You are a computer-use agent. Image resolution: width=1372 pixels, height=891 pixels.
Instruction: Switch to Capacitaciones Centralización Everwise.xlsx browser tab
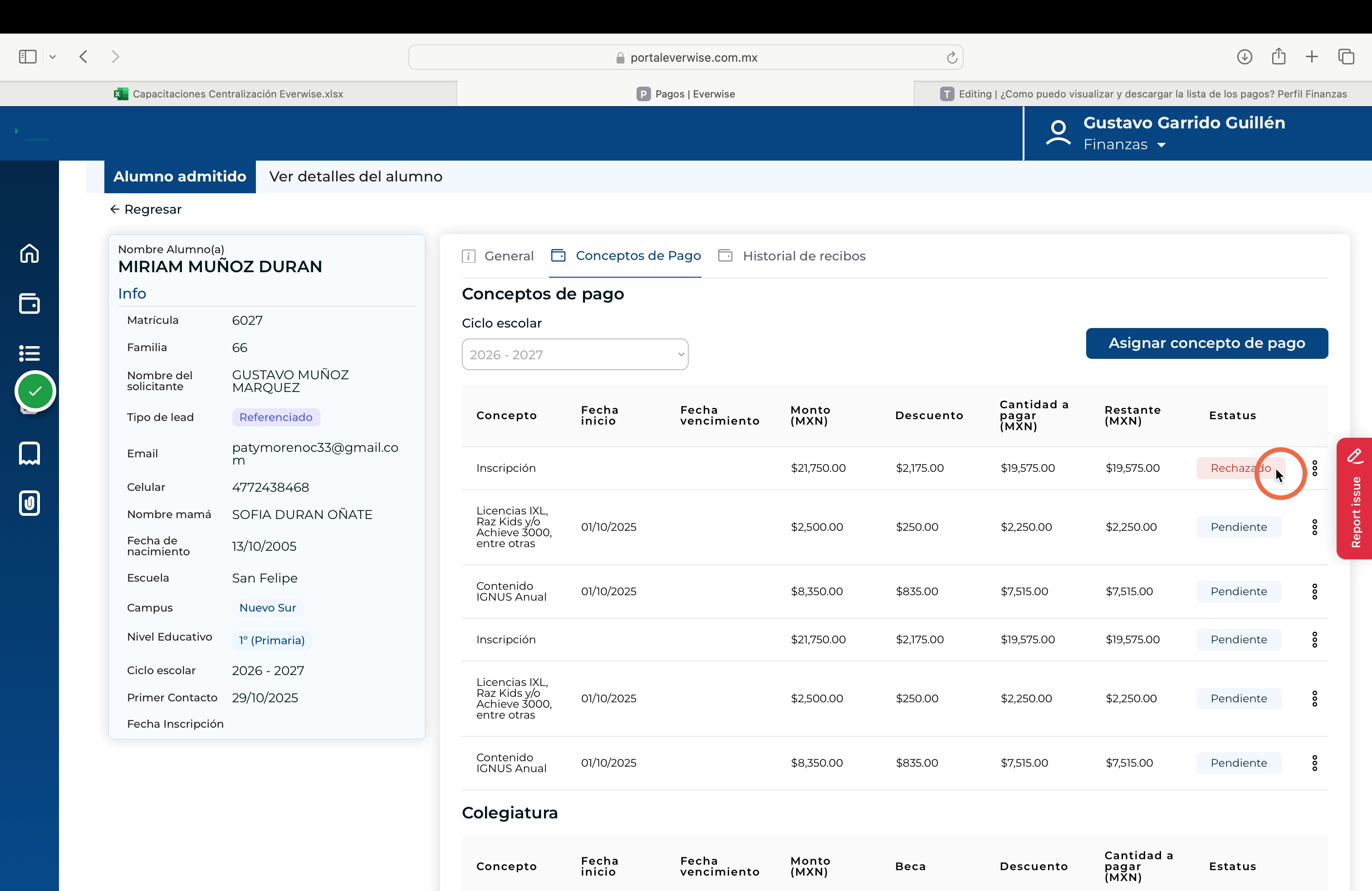tap(228, 94)
